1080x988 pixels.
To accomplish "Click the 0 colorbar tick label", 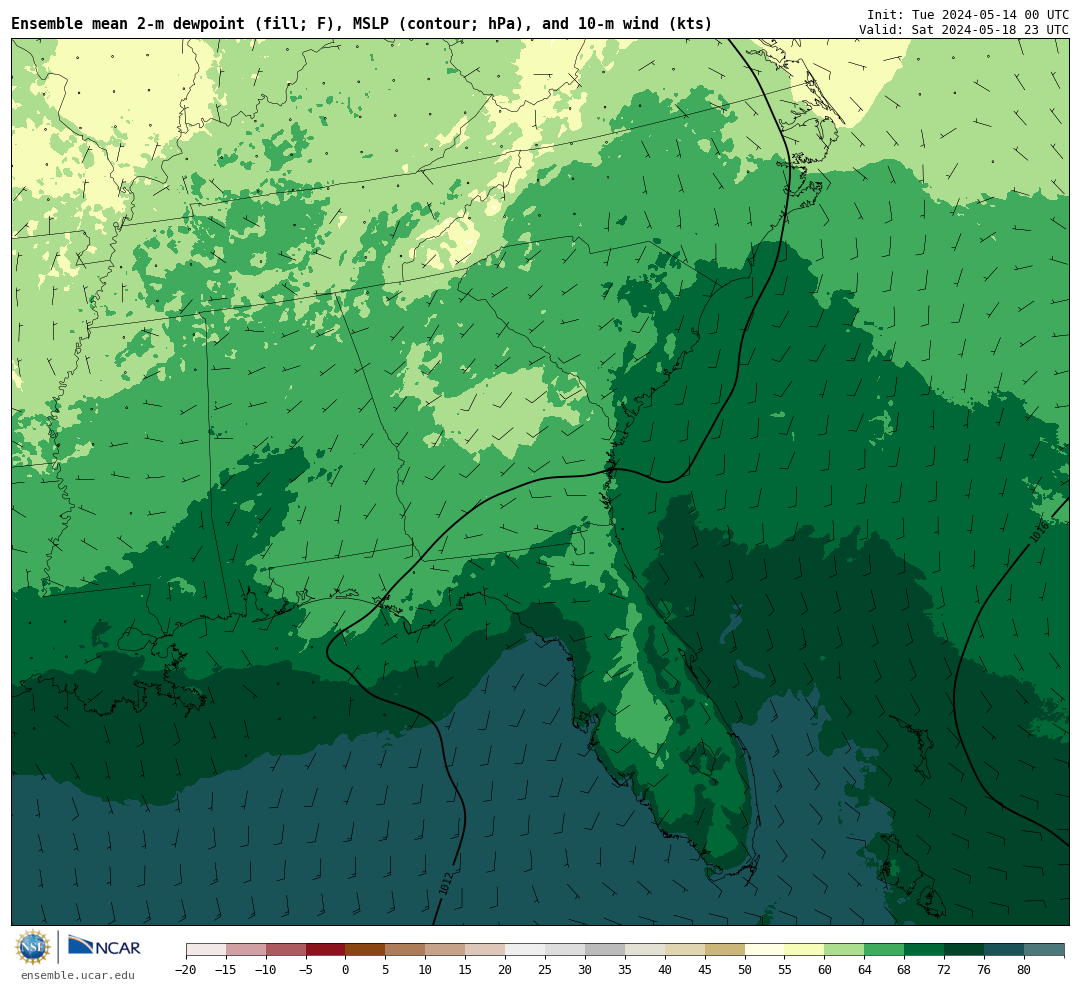I will pyautogui.click(x=346, y=969).
